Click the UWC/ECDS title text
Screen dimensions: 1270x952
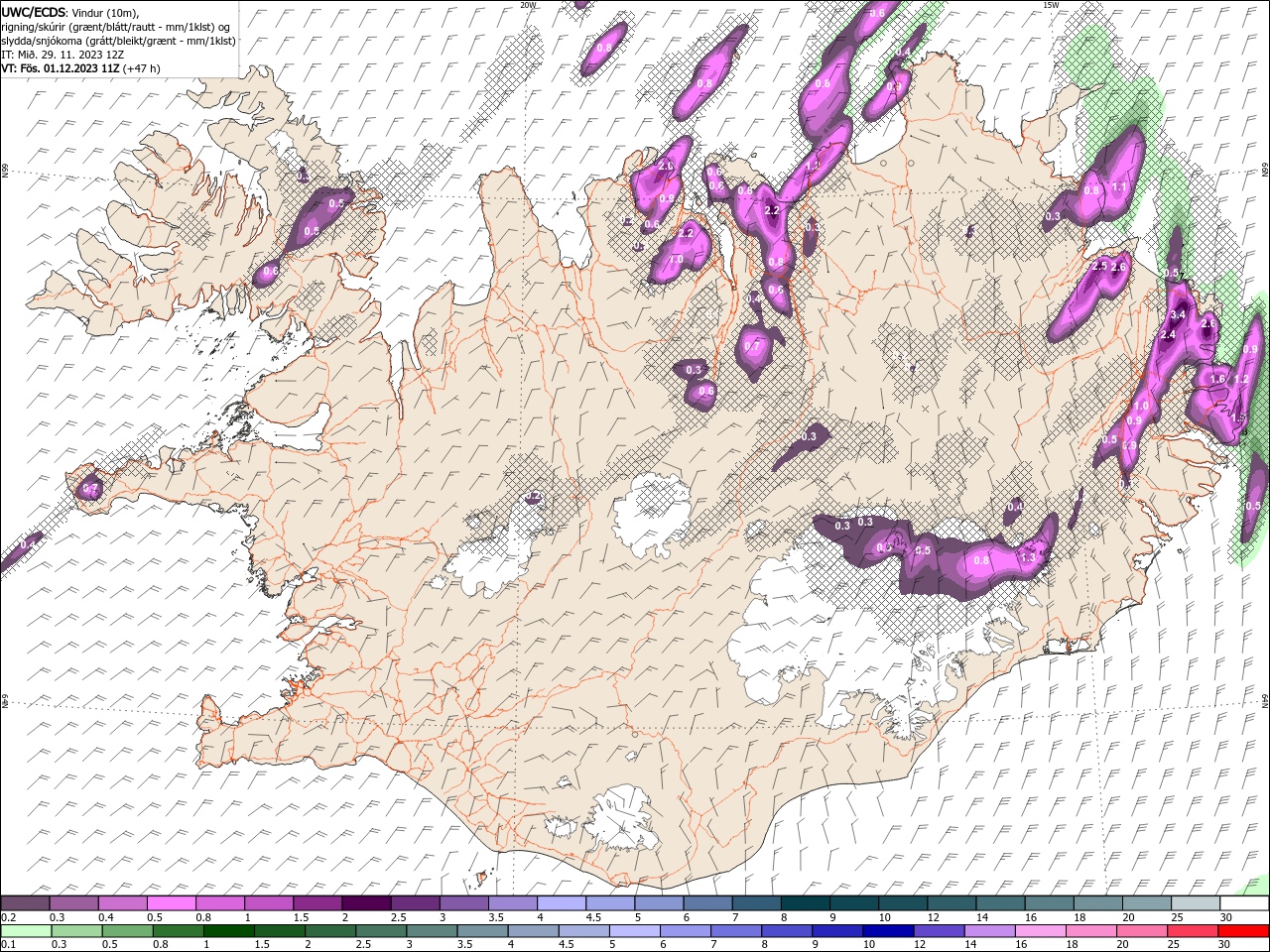[x=34, y=12]
